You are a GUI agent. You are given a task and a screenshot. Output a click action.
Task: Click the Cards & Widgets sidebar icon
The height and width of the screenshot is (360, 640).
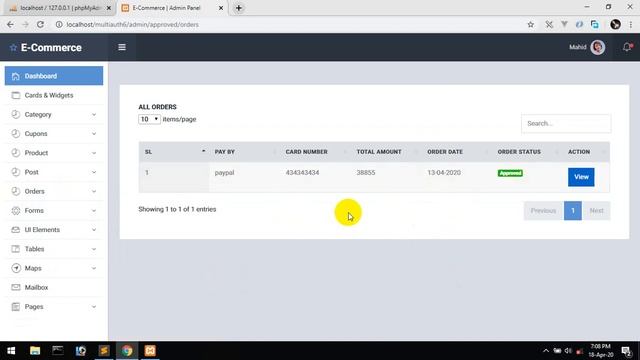pyautogui.click(x=16, y=96)
